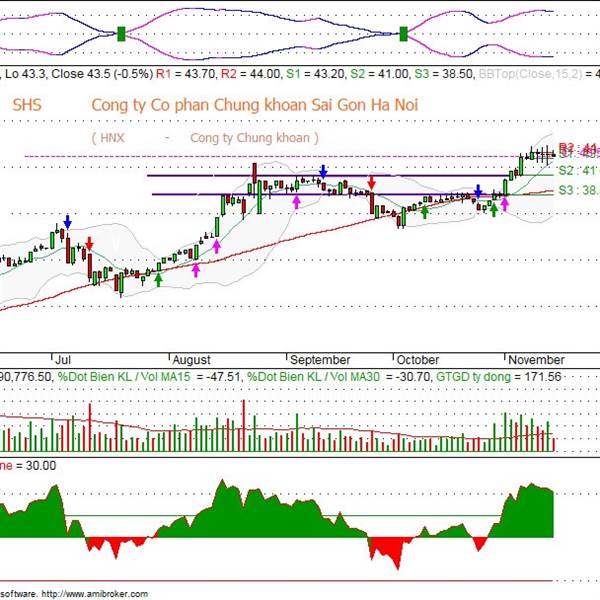Select the blue down arrow signal in July
The height and width of the screenshot is (600, 600).
coord(68,222)
